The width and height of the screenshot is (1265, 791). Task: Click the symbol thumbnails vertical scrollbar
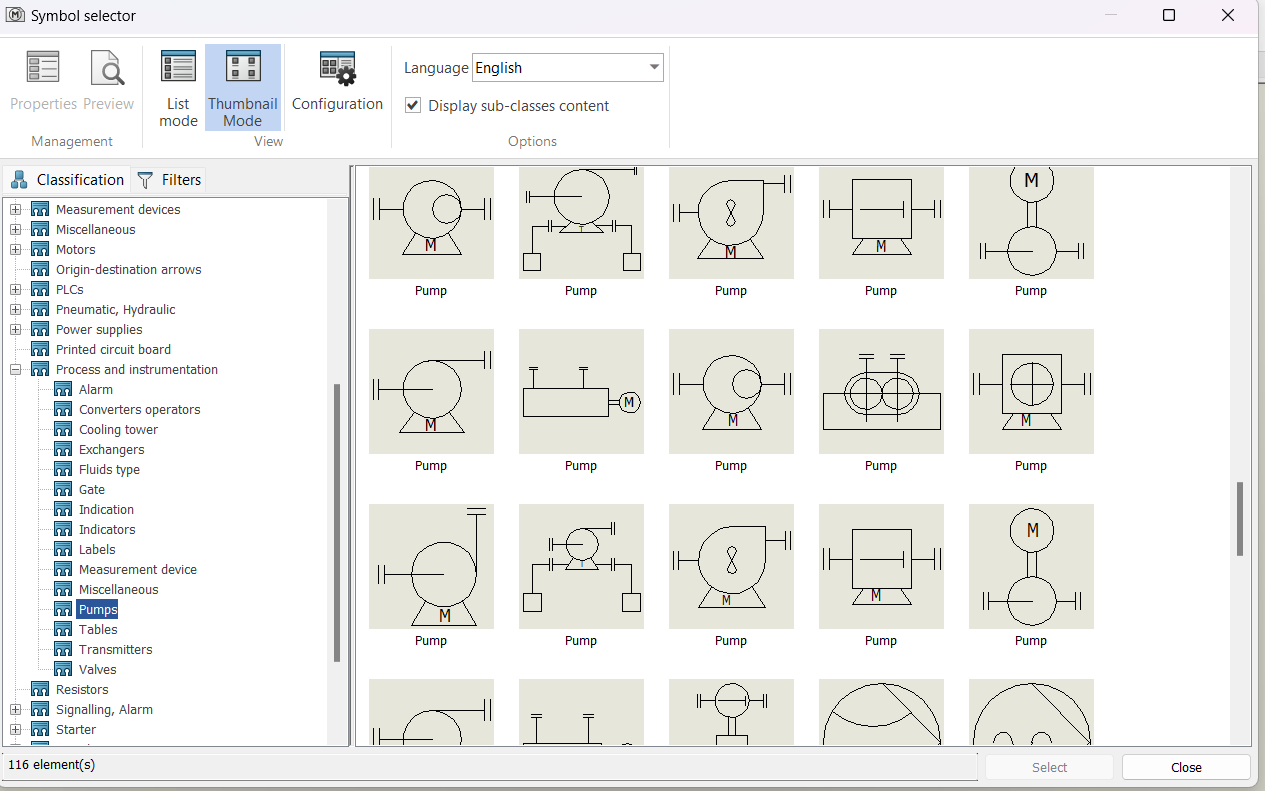pos(1240,519)
